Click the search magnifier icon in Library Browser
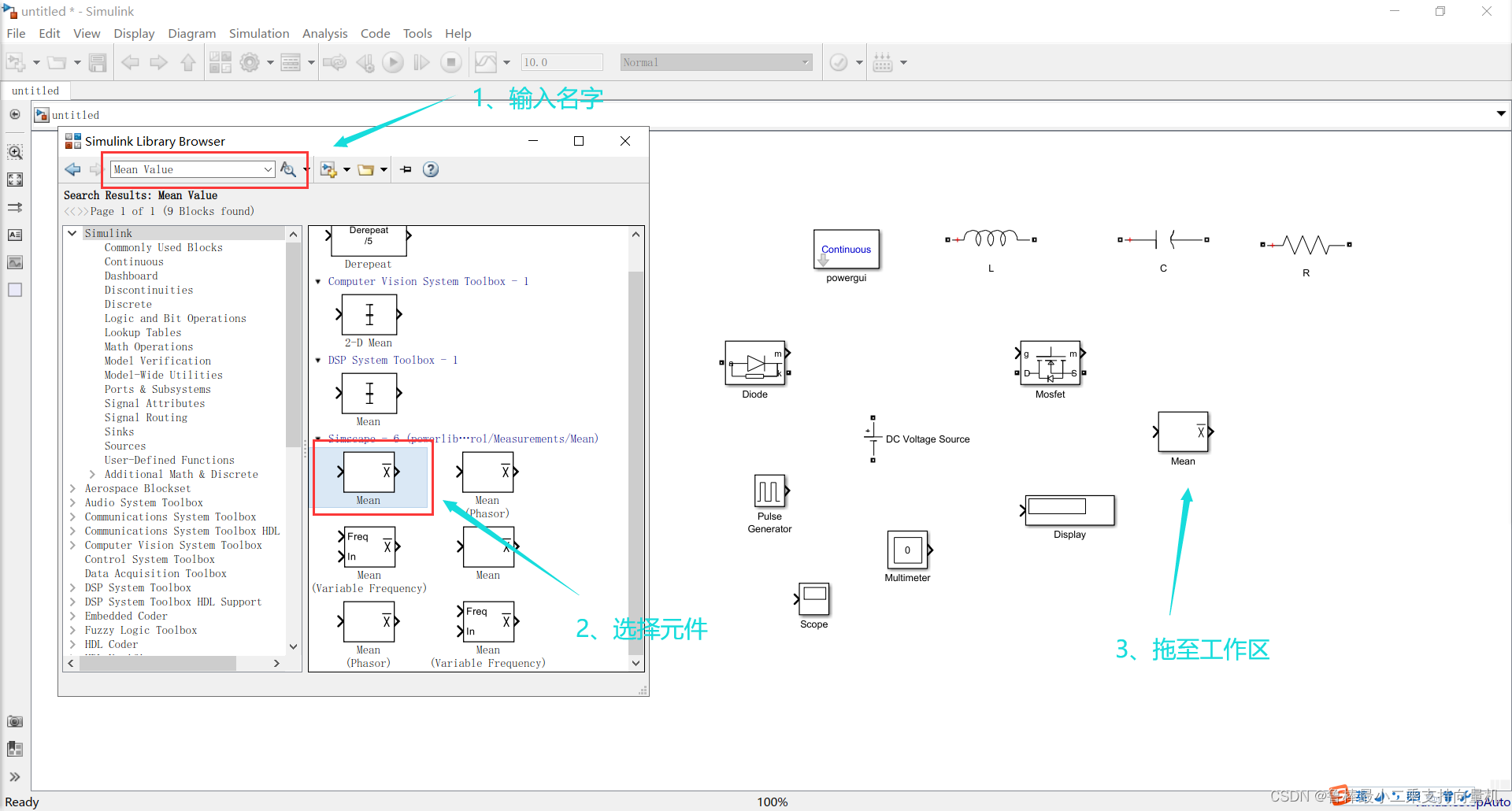 (288, 169)
